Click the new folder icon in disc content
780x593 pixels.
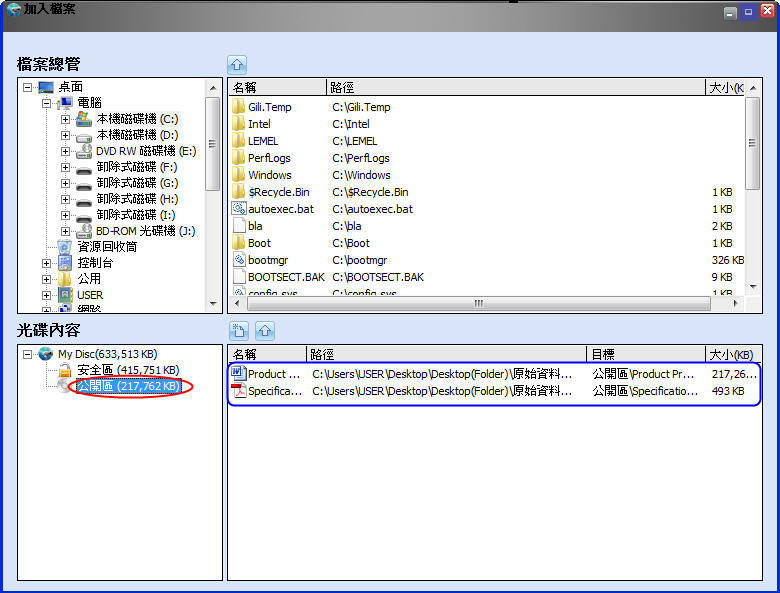(239, 330)
